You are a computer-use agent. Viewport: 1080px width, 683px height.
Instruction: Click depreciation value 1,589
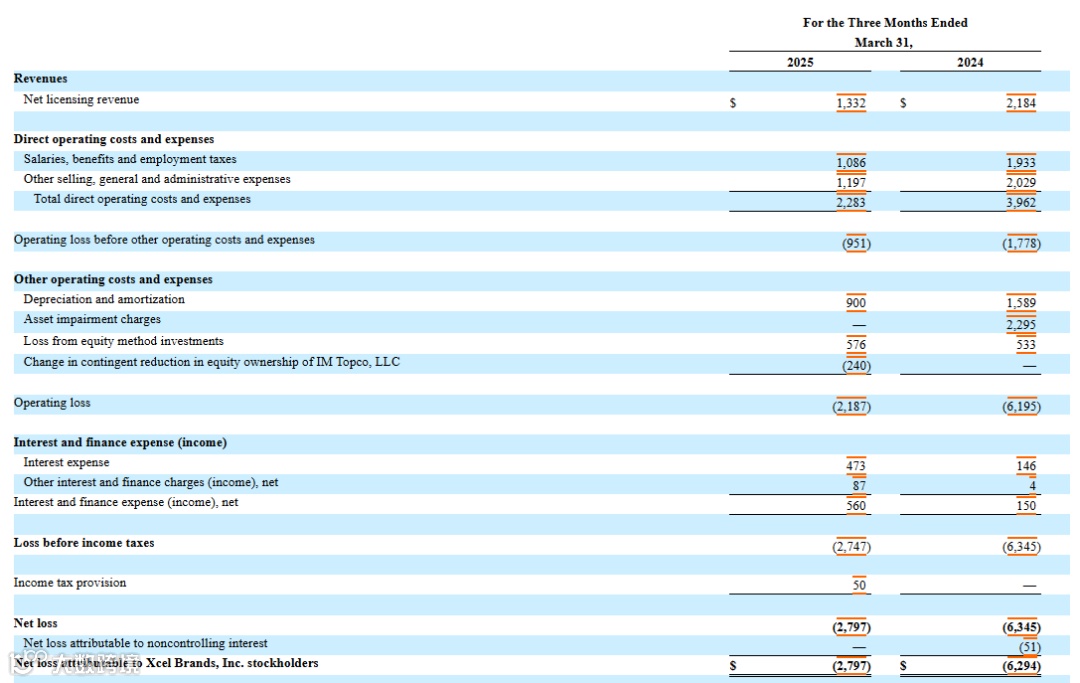click(1021, 303)
